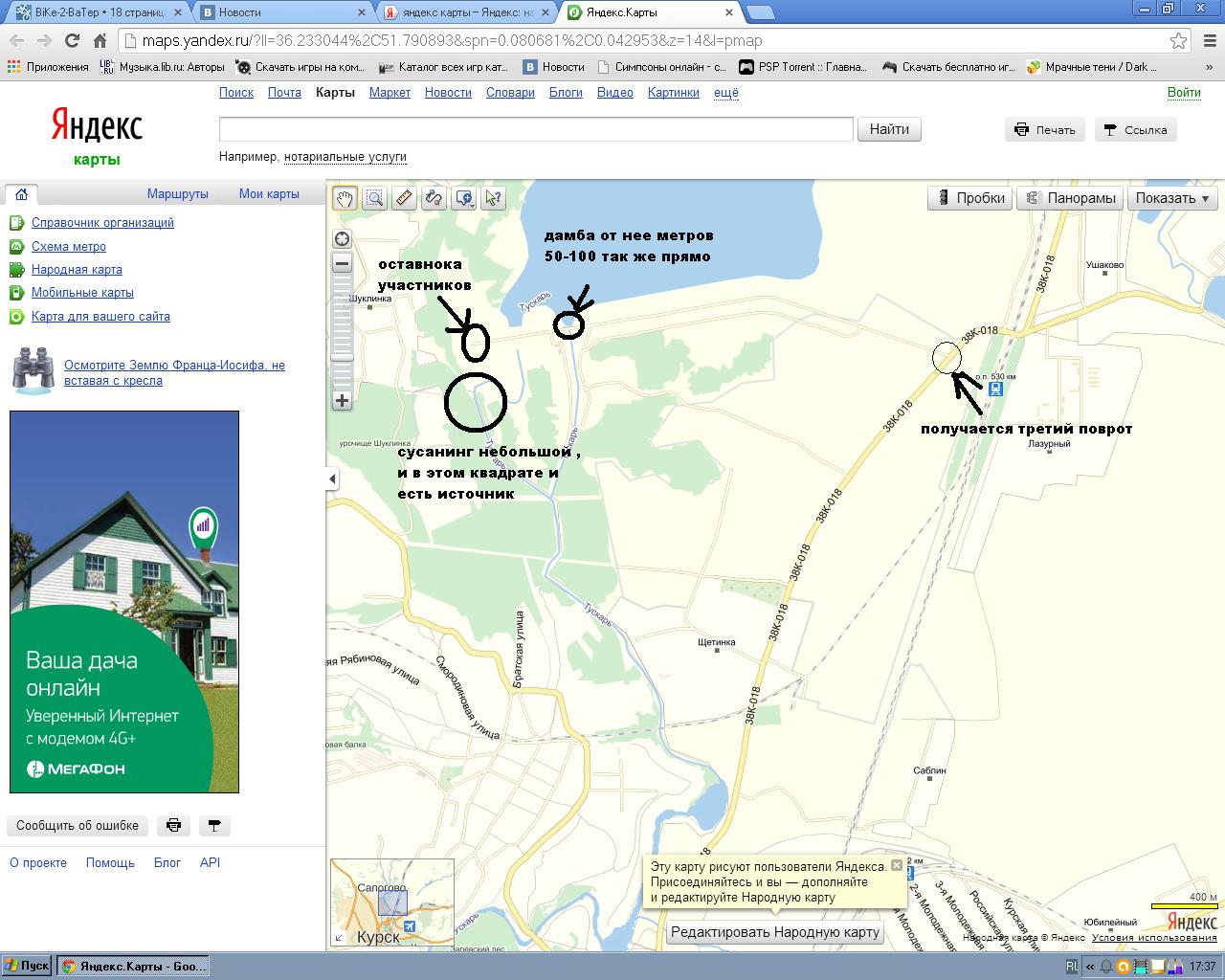
Task: Select the hand pan tool
Action: (345, 198)
